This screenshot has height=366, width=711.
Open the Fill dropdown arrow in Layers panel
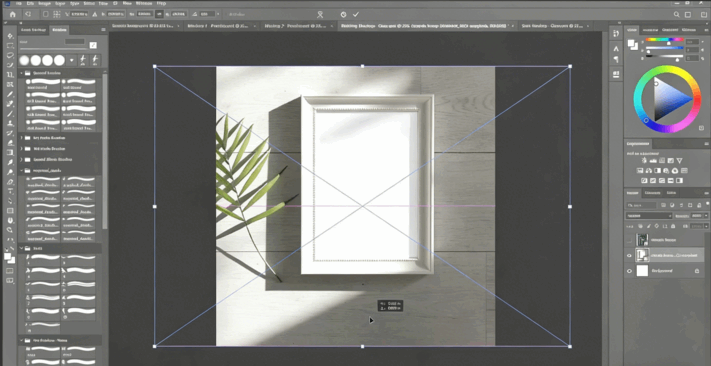pyautogui.click(x=706, y=225)
